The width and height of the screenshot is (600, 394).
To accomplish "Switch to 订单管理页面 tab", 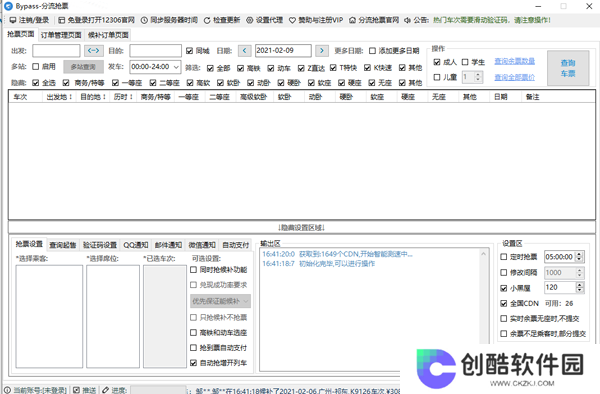I will click(x=61, y=35).
